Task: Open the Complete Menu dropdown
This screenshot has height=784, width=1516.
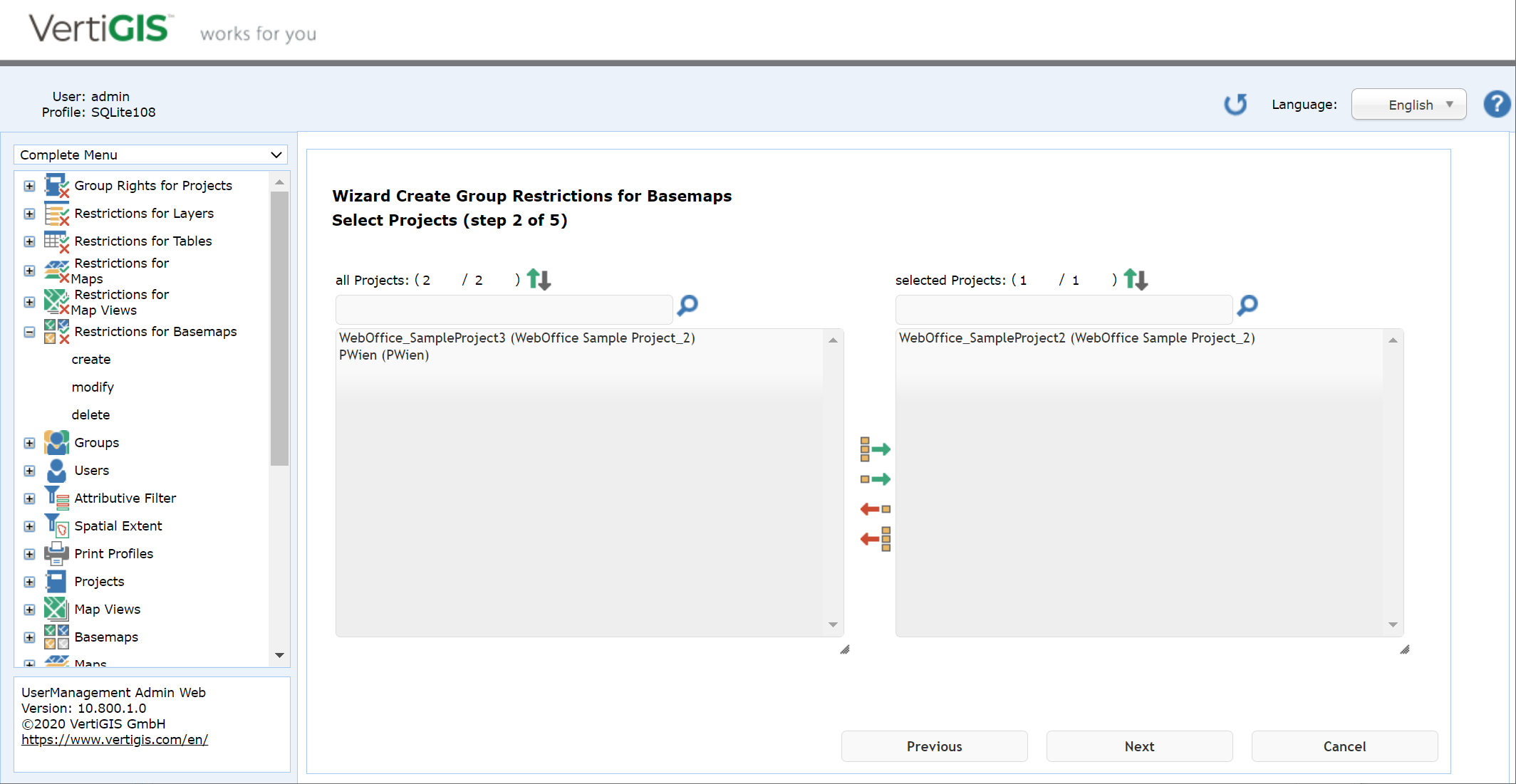Action: tap(150, 155)
